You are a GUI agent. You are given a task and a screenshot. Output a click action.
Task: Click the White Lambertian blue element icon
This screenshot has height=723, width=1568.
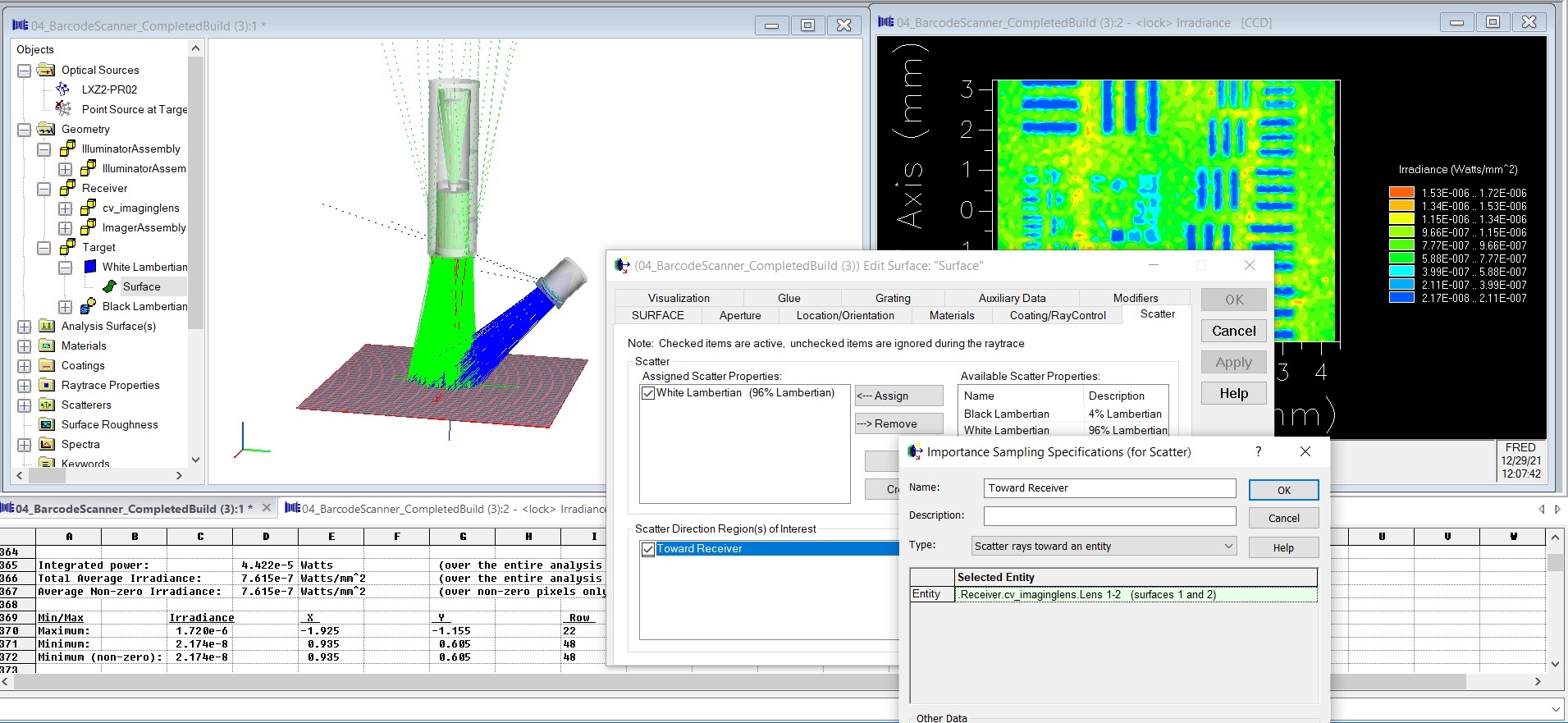[x=90, y=267]
